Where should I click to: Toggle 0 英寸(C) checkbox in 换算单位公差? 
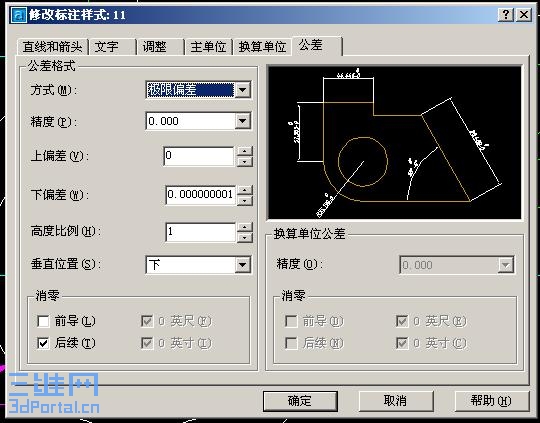pos(402,343)
